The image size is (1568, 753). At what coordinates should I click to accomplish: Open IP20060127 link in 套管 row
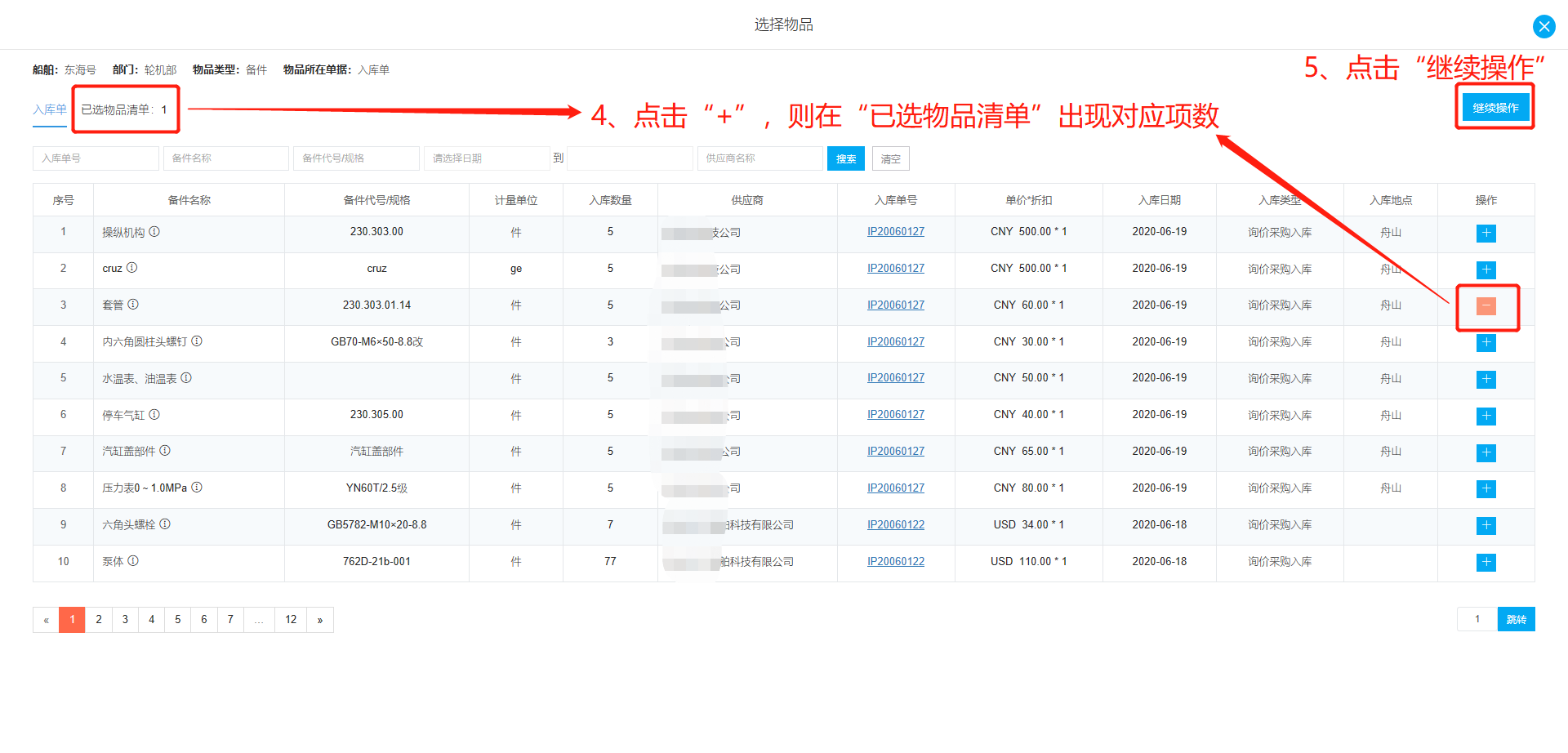(896, 305)
